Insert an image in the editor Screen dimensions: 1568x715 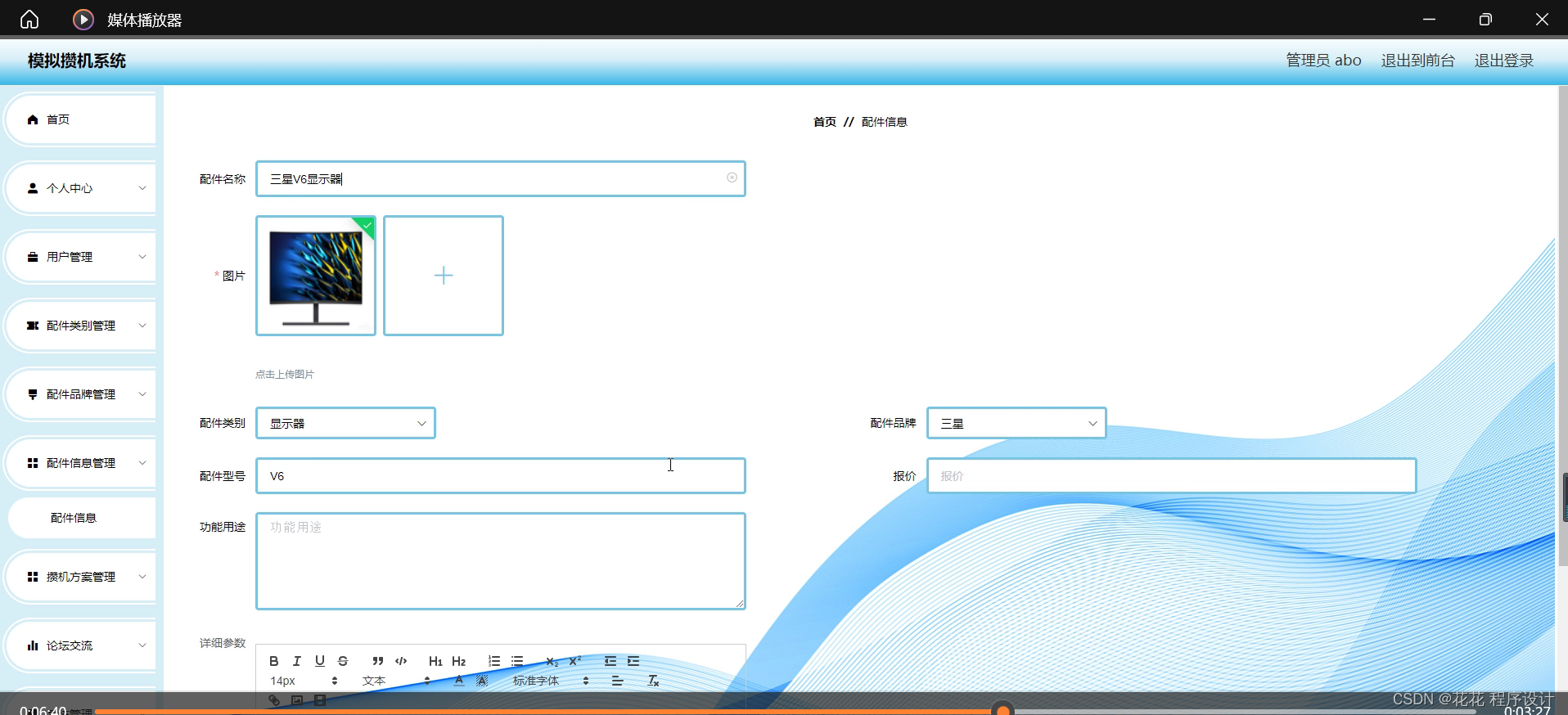pos(297,700)
